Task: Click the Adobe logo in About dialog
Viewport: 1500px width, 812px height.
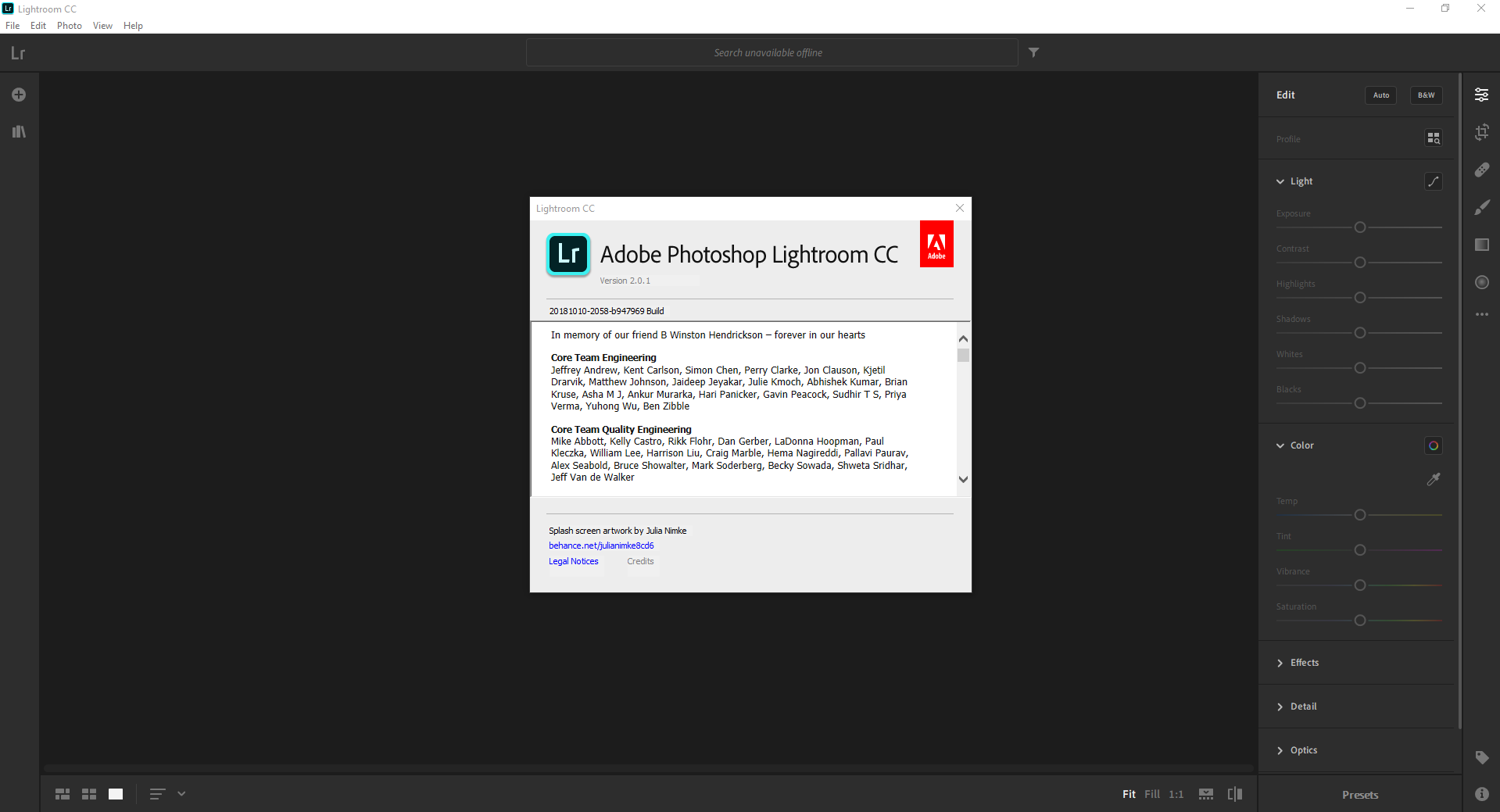Action: click(x=936, y=244)
